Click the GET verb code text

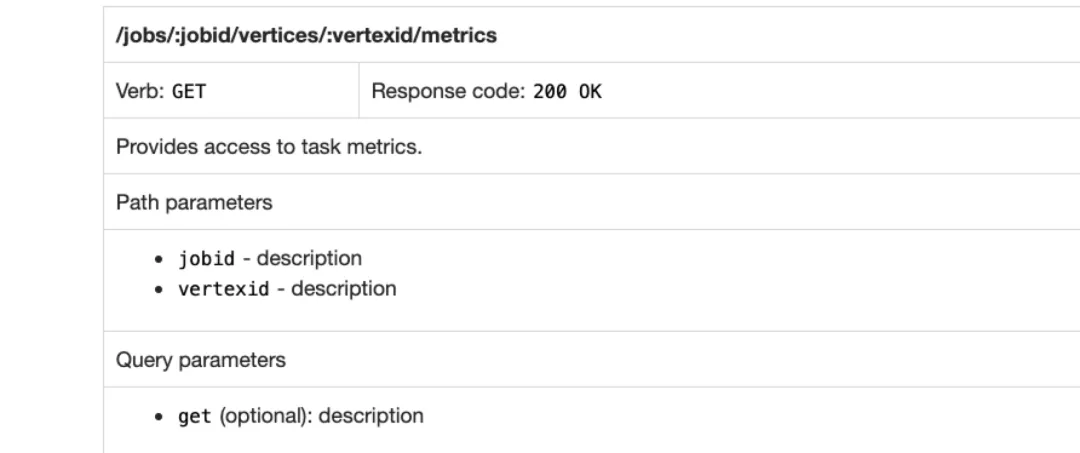tap(189, 91)
